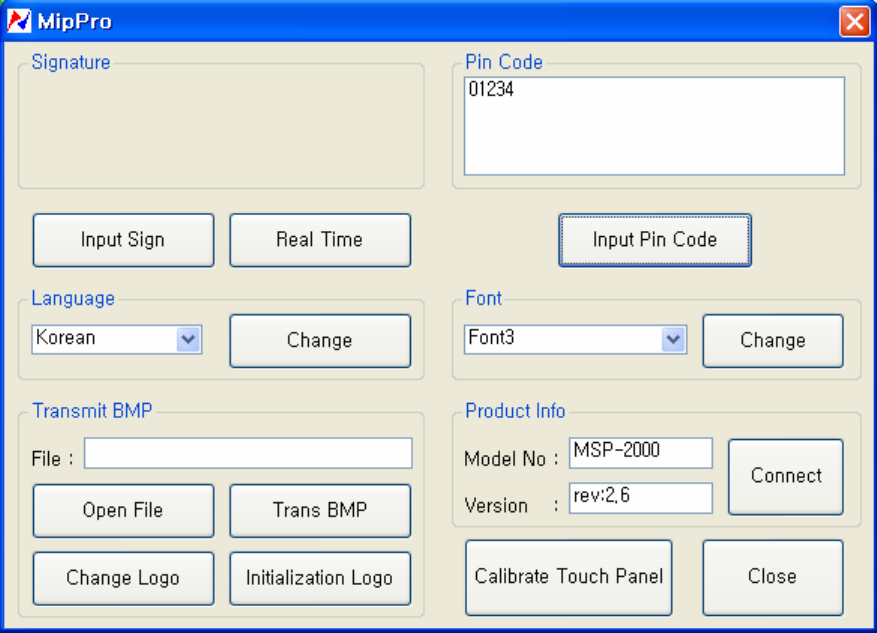Start Calibrate Touch Panel
This screenshot has width=877, height=633.
568,578
